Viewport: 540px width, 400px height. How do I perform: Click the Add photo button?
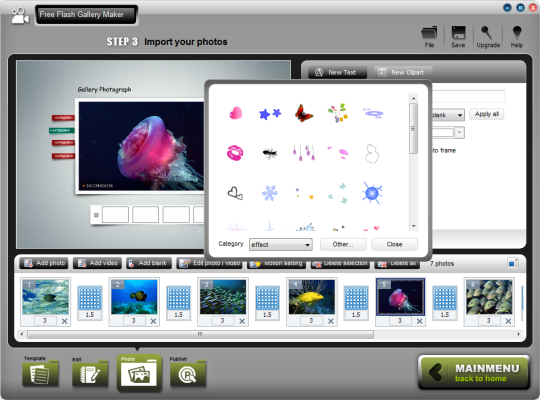point(44,263)
